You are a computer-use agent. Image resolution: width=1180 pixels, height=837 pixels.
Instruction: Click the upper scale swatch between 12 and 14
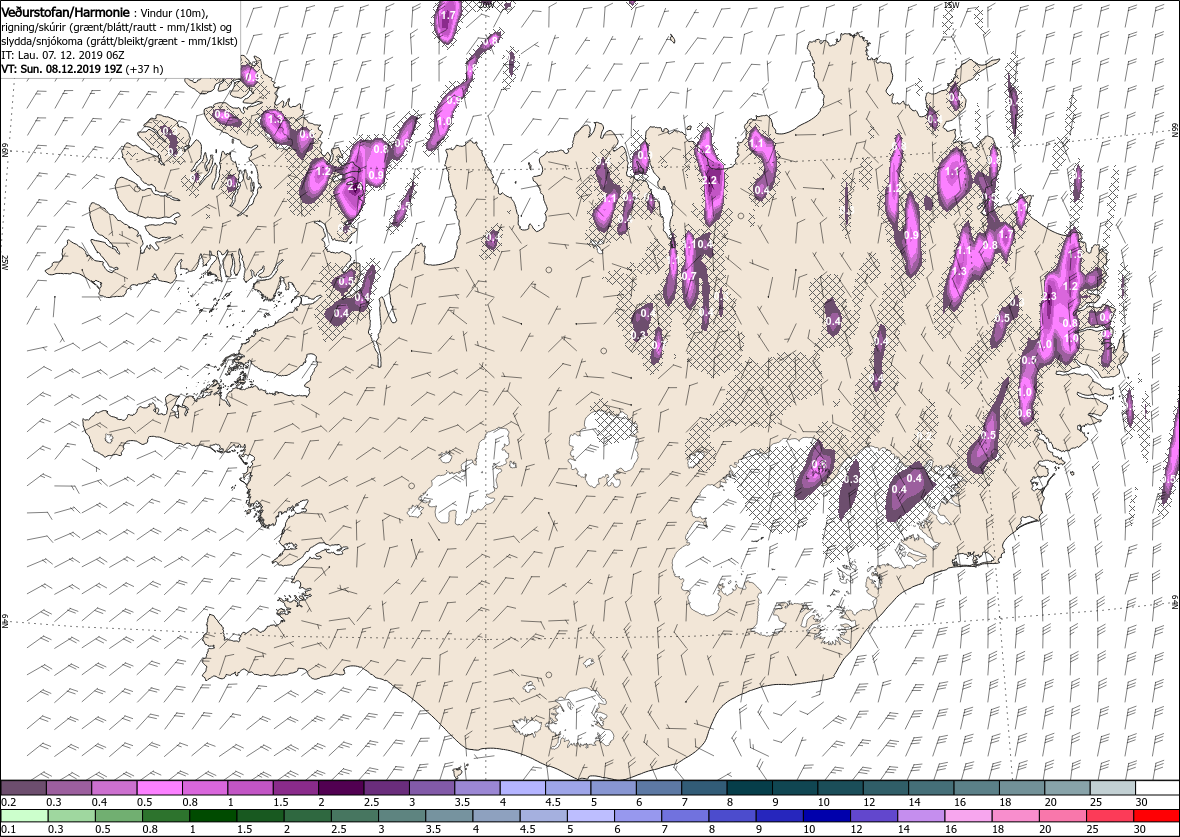click(x=885, y=787)
